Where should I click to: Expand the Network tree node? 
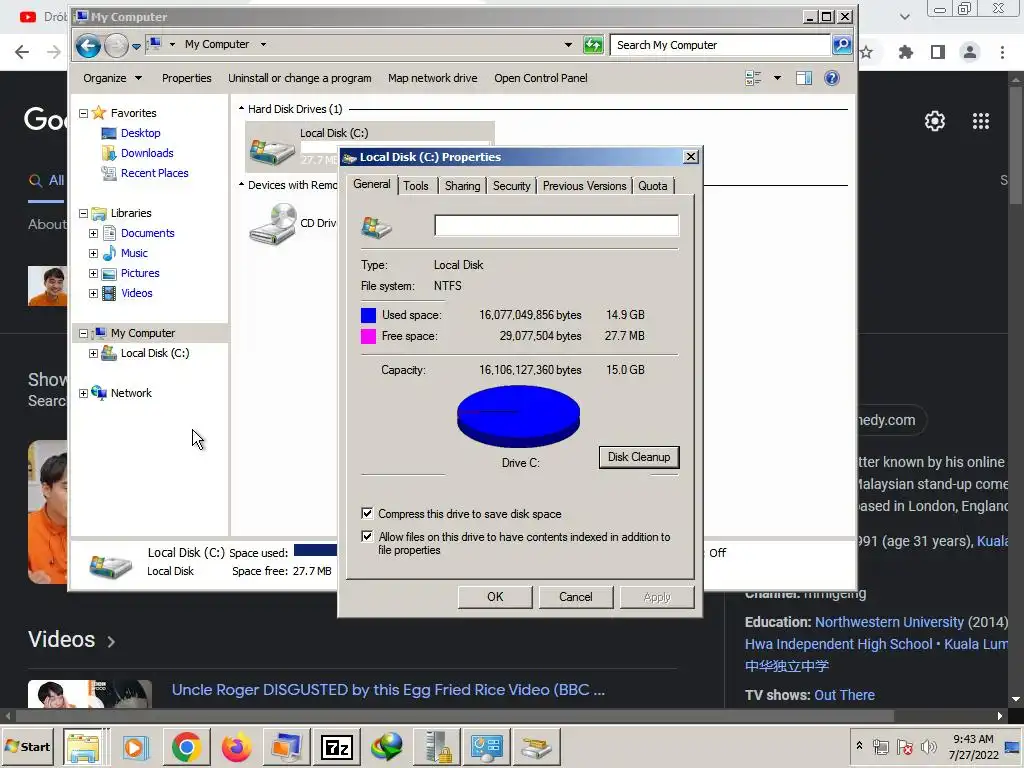(x=84, y=393)
